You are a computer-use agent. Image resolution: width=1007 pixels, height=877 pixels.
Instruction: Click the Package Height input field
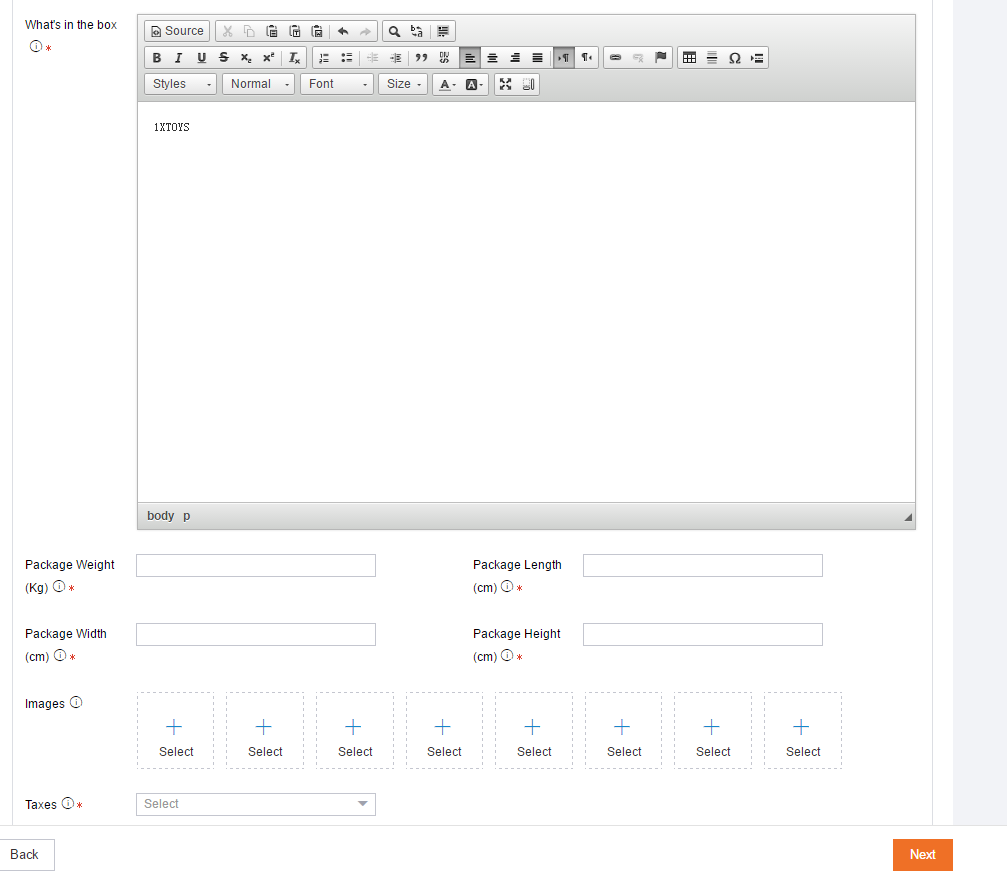pos(703,634)
